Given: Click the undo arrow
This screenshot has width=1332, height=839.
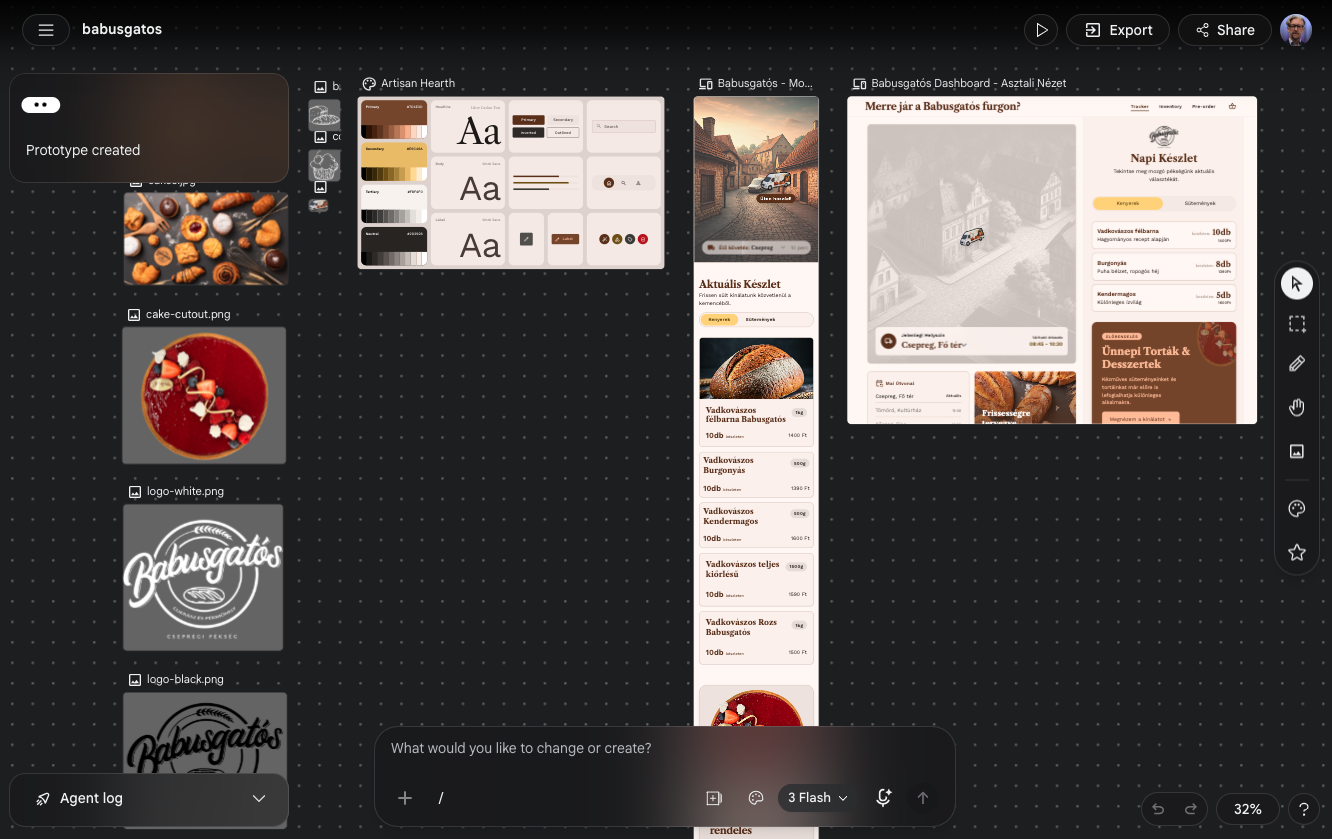Looking at the screenshot, I should click(1158, 809).
